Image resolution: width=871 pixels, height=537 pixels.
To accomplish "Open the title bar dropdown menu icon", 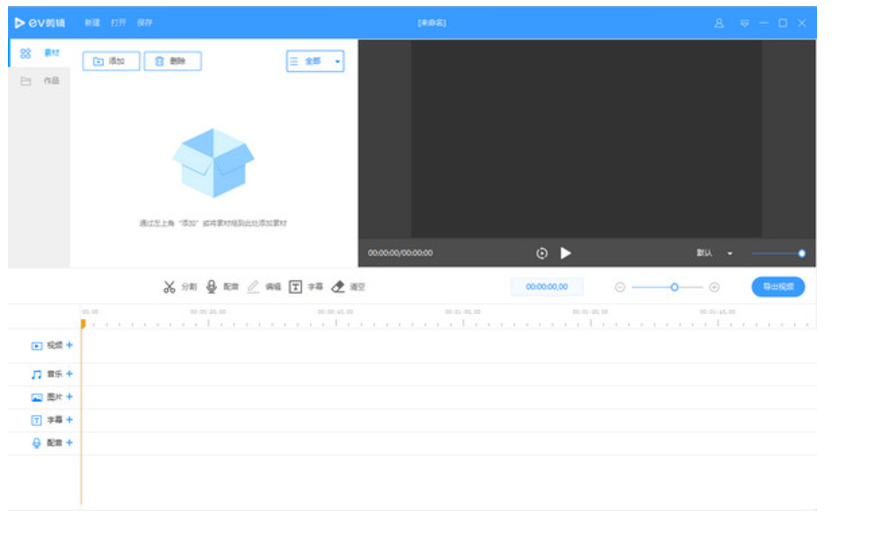I will tap(744, 23).
